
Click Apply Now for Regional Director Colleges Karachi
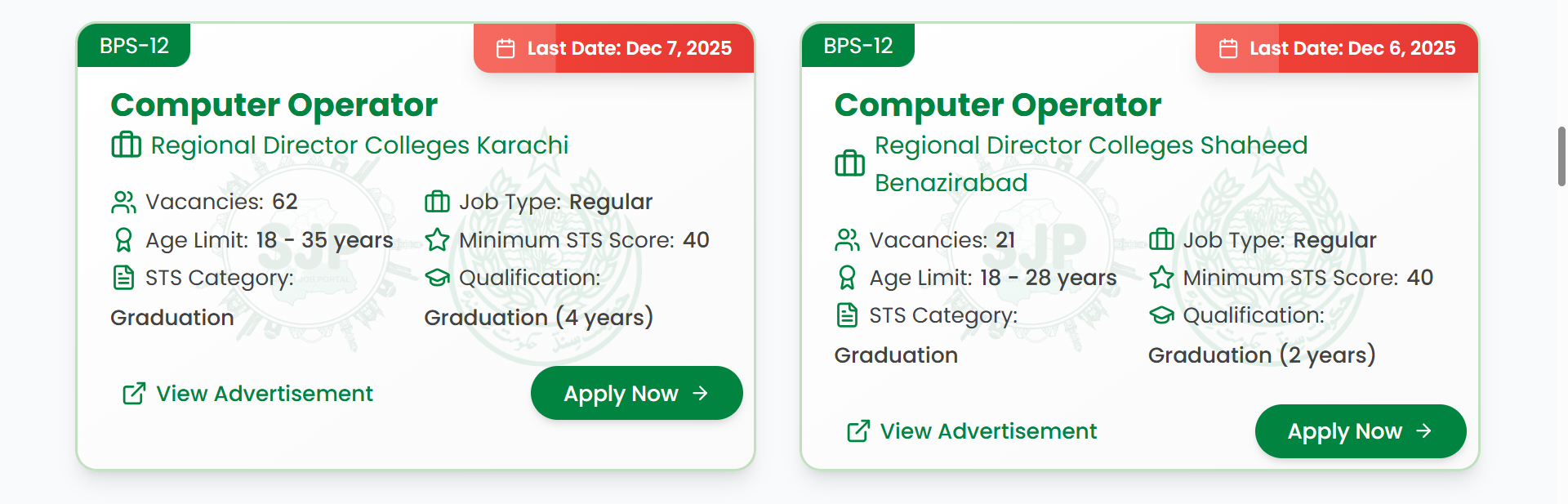(636, 393)
